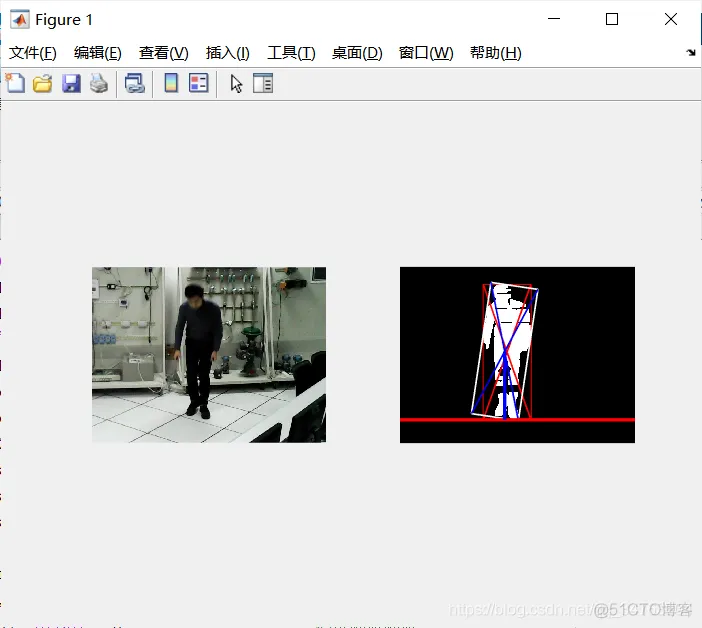Select the video frame image of the man
The height and width of the screenshot is (628, 702).
click(209, 355)
